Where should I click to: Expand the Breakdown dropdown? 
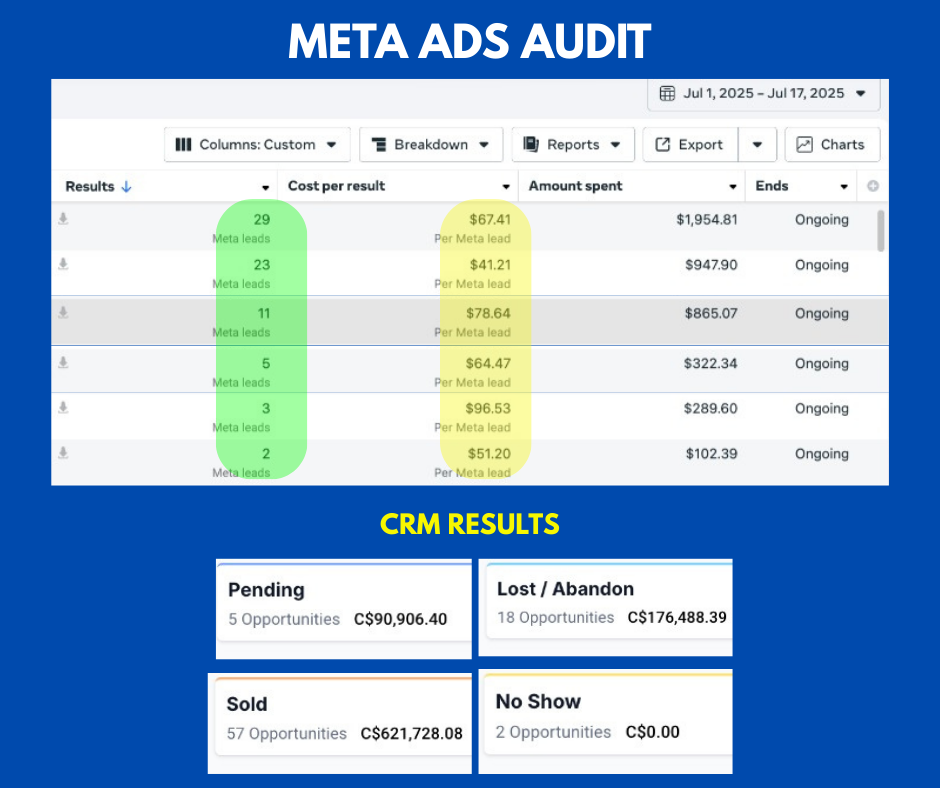pyautogui.click(x=430, y=144)
